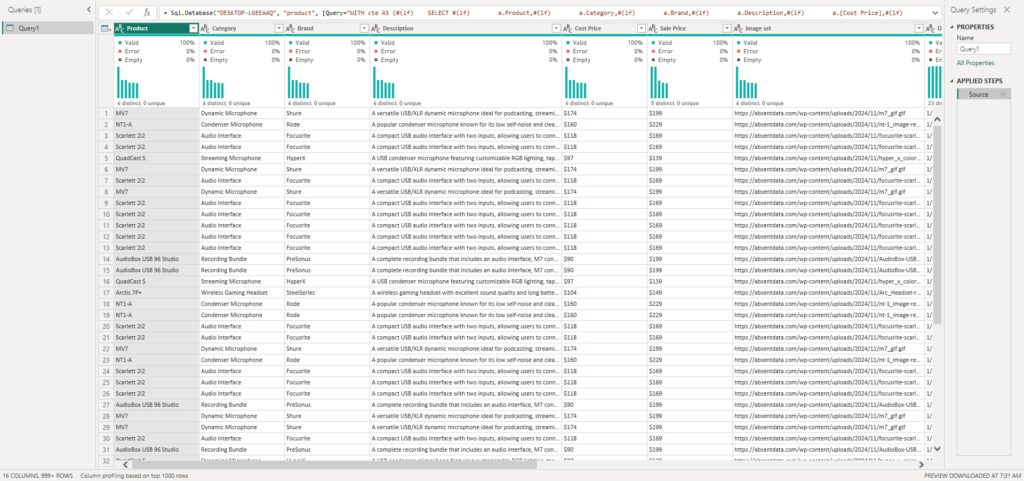
Task: Open the All Properties link
Action: tap(976, 63)
